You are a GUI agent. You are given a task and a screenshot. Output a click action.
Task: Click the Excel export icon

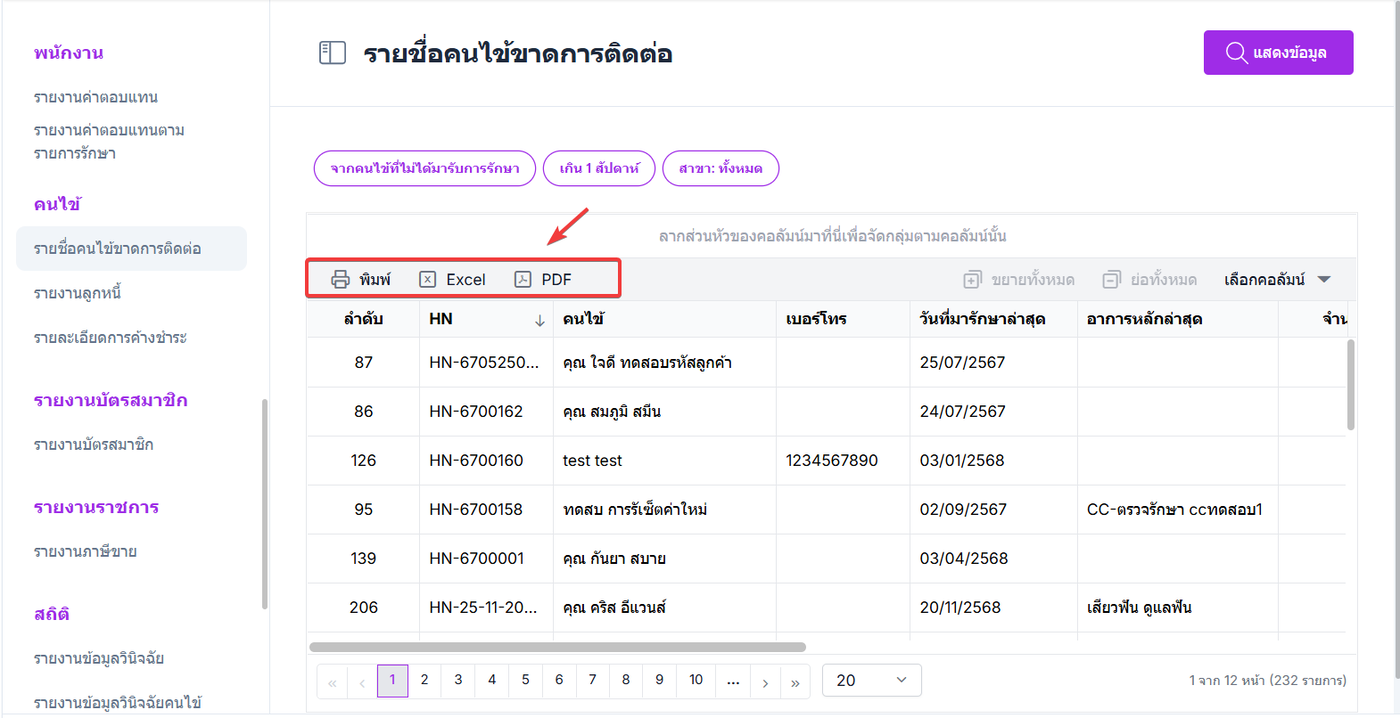[428, 280]
